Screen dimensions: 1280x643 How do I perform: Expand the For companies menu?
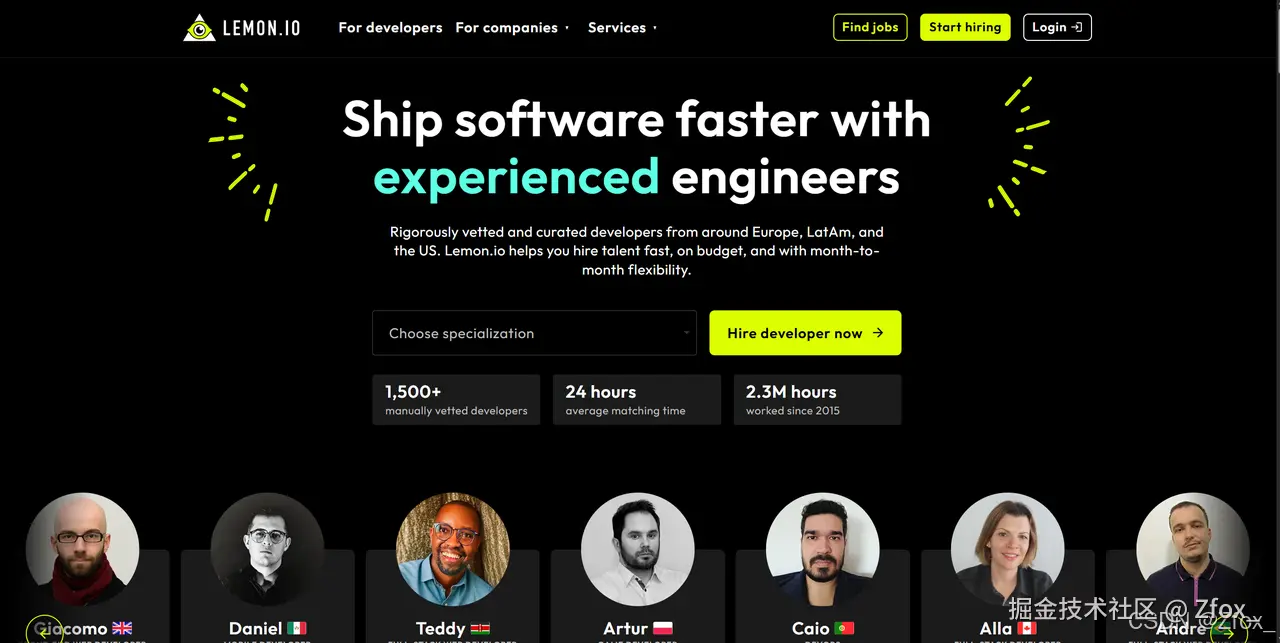(x=512, y=28)
